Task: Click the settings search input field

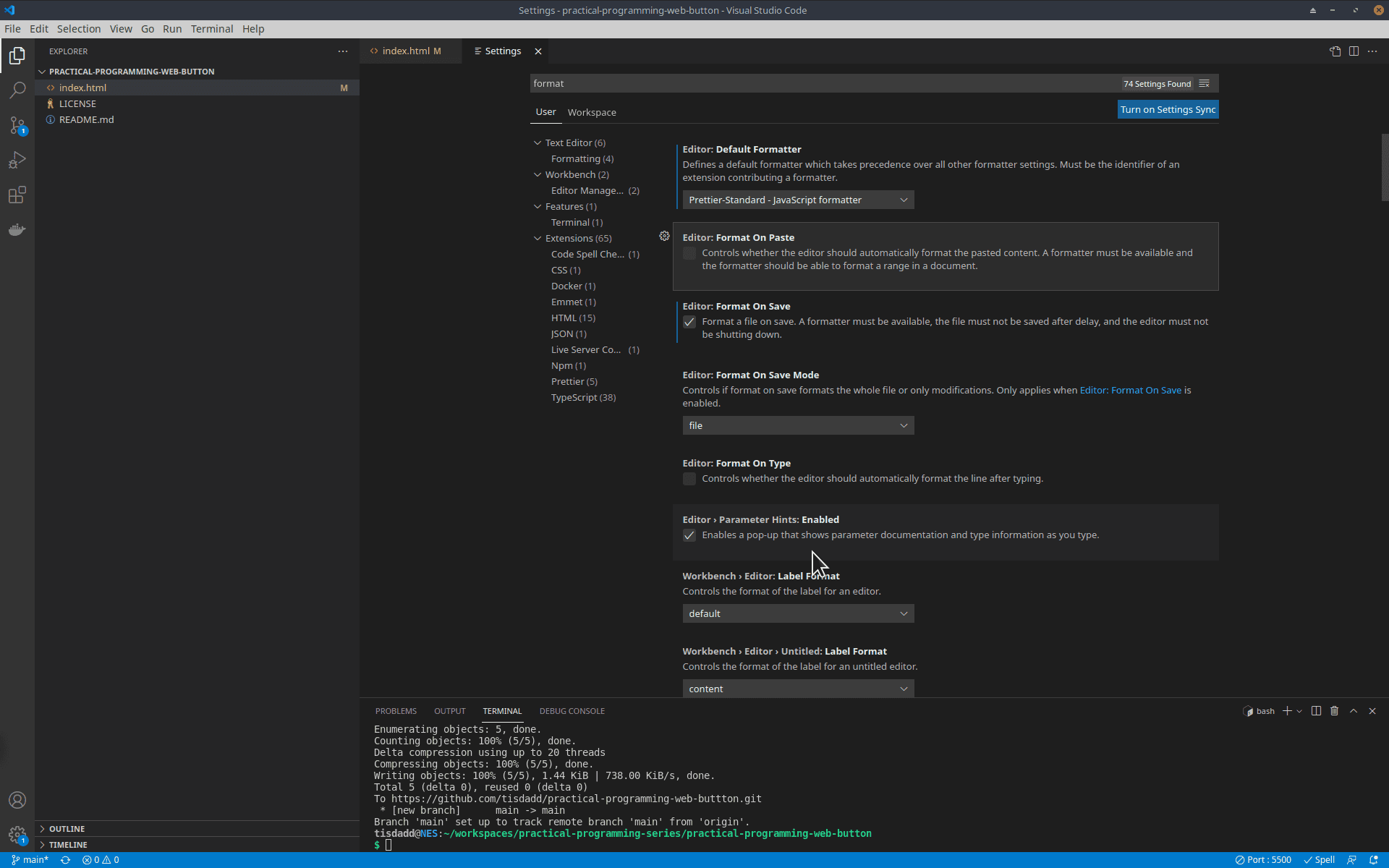Action: [796, 83]
